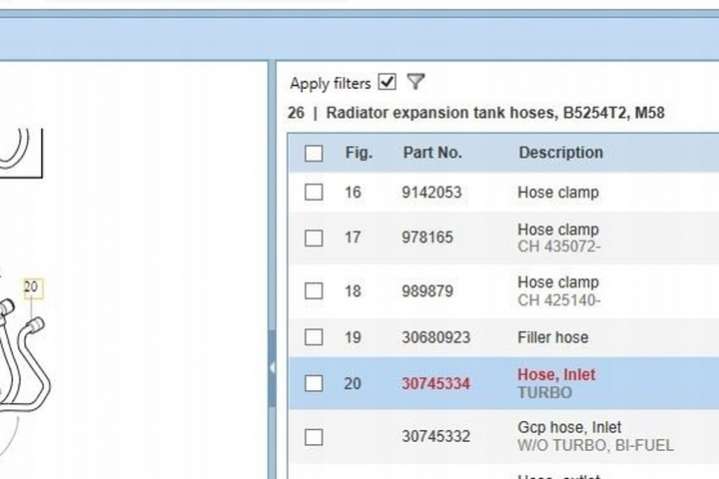
Task: Sort by the Fig. column header
Action: point(358,153)
